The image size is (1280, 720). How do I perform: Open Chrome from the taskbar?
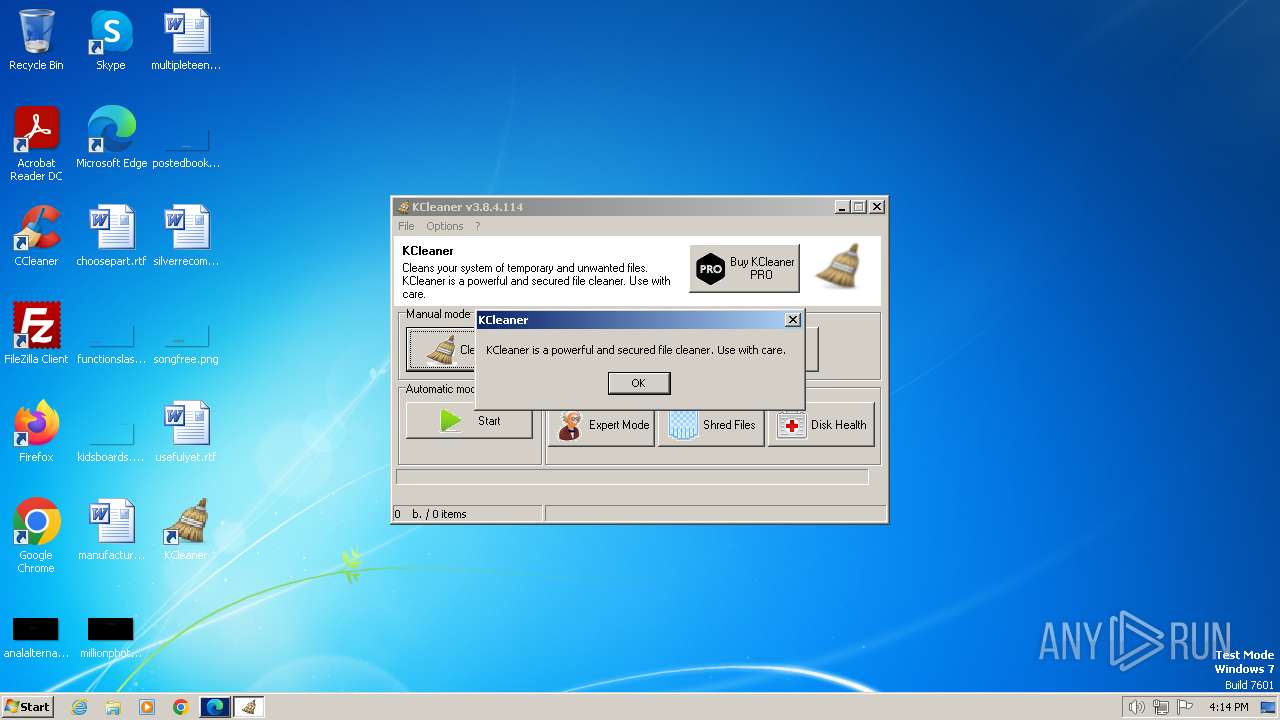pyautogui.click(x=180, y=707)
